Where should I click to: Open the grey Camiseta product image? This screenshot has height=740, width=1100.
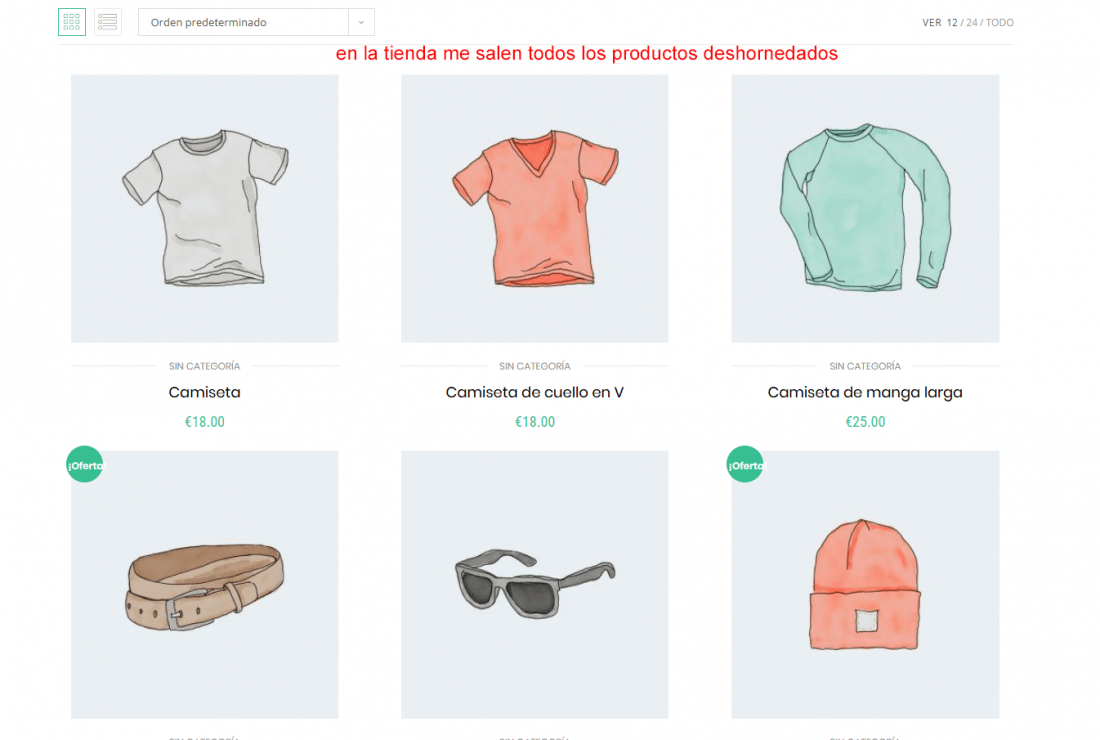pos(205,208)
